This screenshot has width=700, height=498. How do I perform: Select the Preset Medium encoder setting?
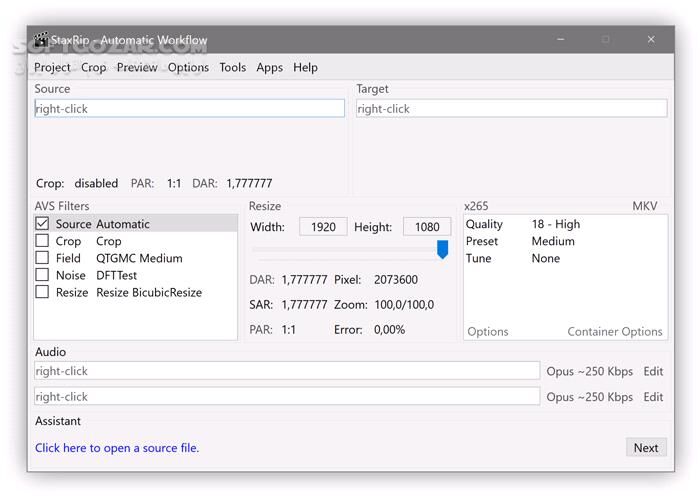pos(553,241)
